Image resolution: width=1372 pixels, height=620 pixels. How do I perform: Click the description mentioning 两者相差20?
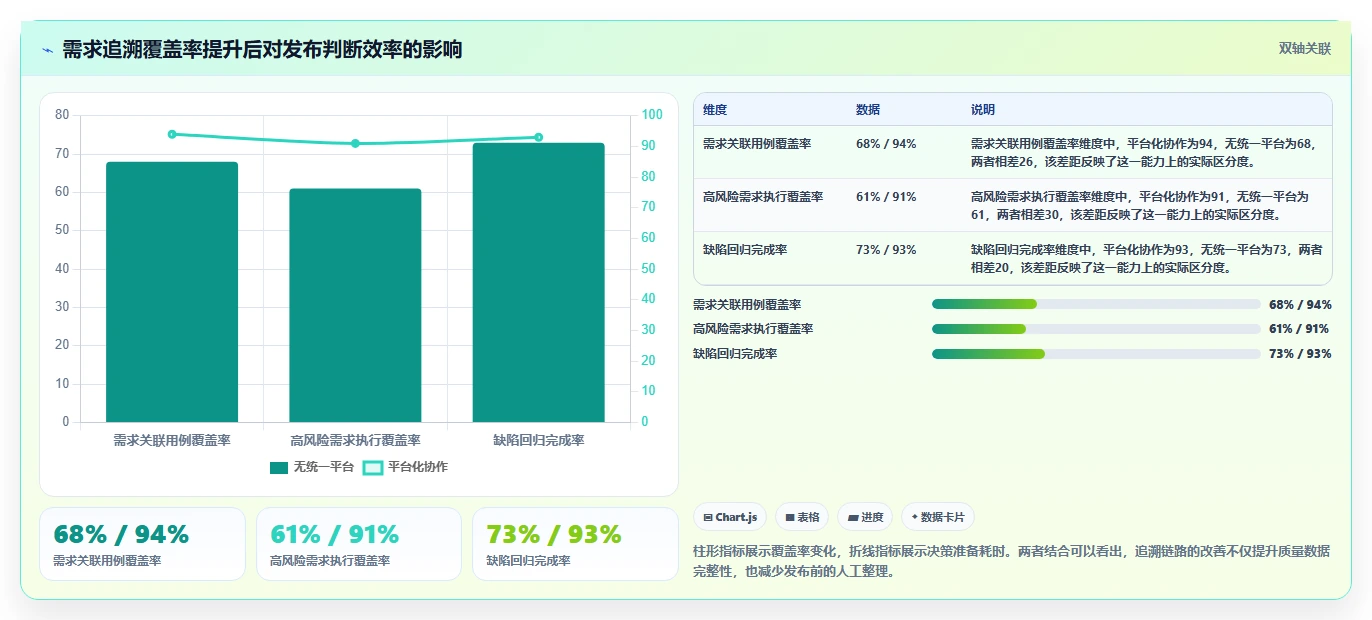[1146, 258]
